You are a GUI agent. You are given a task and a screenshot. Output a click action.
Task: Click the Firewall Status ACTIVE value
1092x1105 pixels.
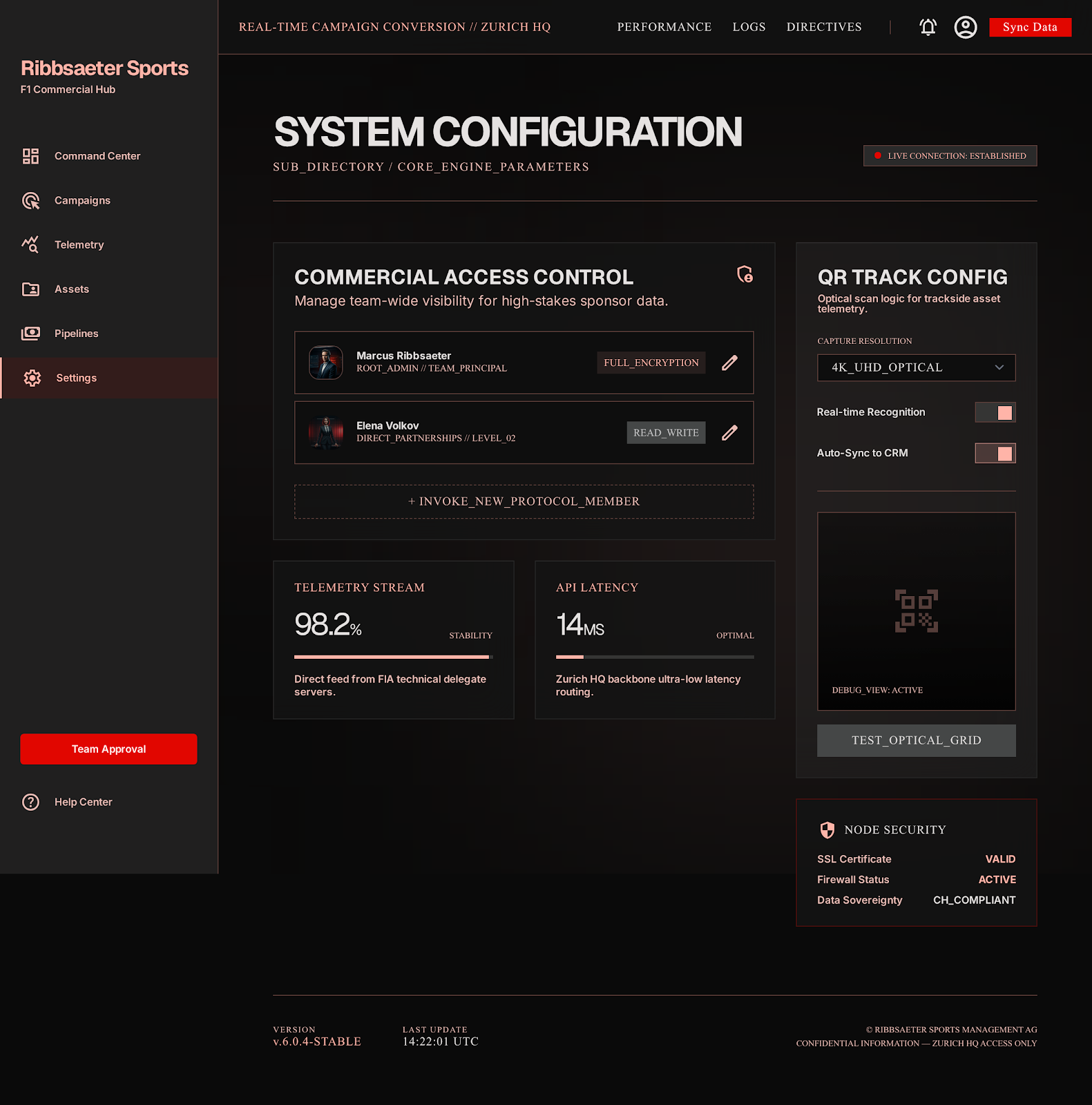(997, 880)
